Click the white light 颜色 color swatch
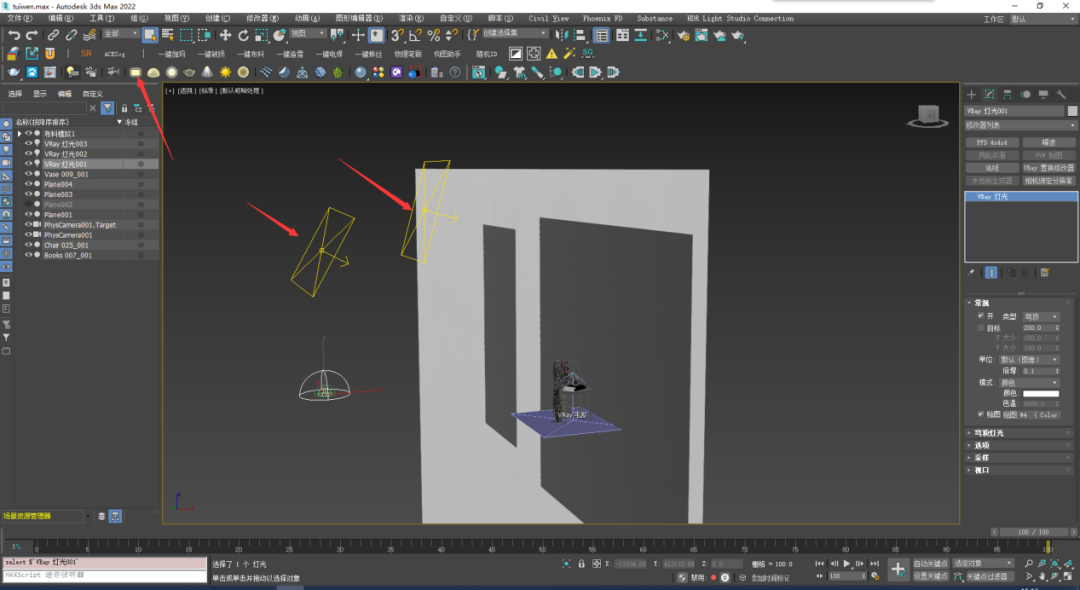1080x590 pixels. click(1040, 393)
